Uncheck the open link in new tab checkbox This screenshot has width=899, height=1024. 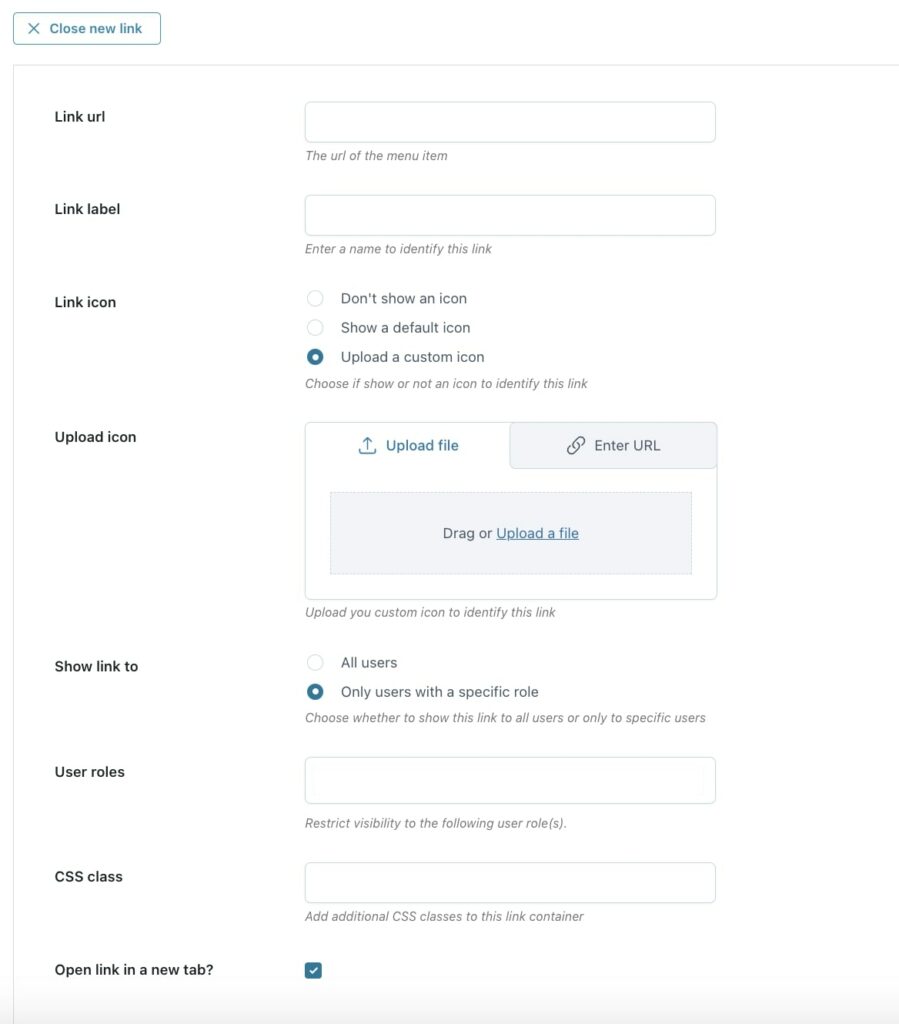click(x=313, y=970)
